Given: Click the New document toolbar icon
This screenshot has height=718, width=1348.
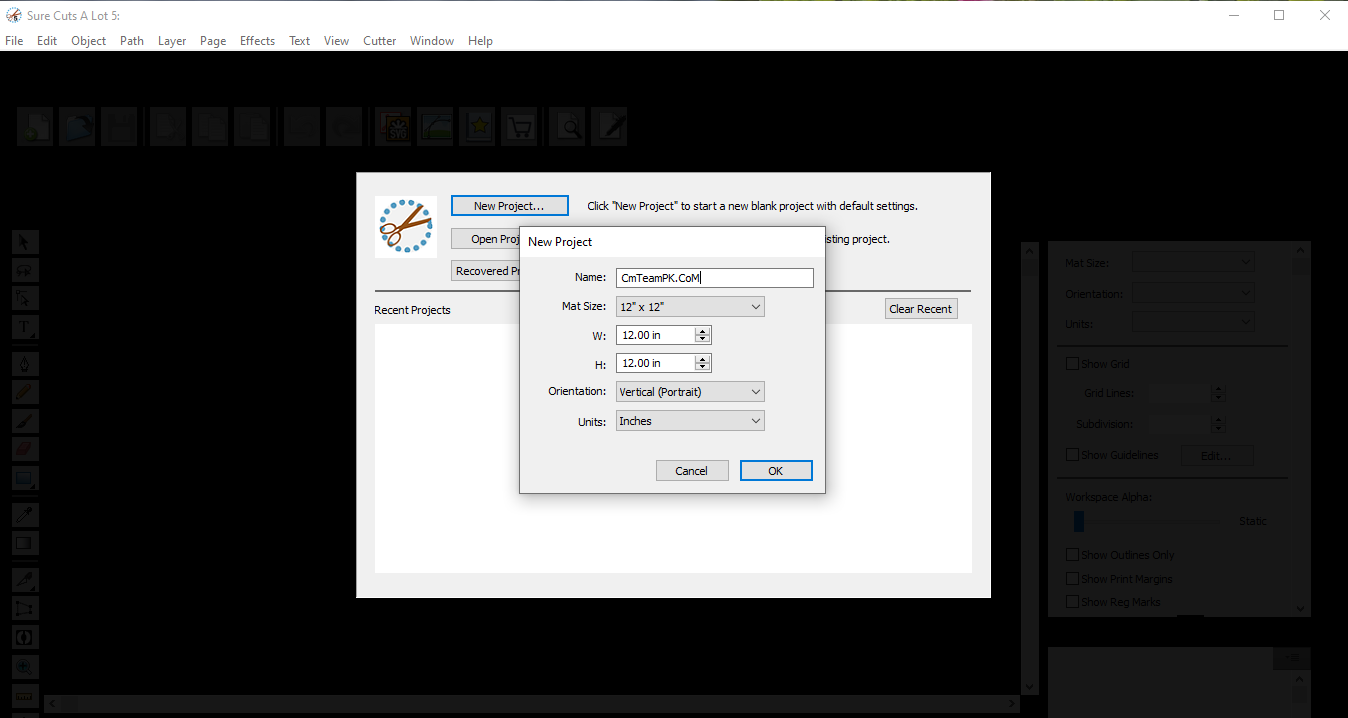Looking at the screenshot, I should pos(34,127).
